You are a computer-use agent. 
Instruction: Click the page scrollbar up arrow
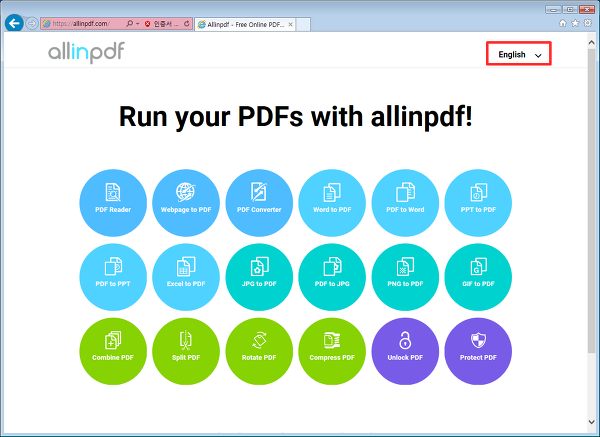591,42
